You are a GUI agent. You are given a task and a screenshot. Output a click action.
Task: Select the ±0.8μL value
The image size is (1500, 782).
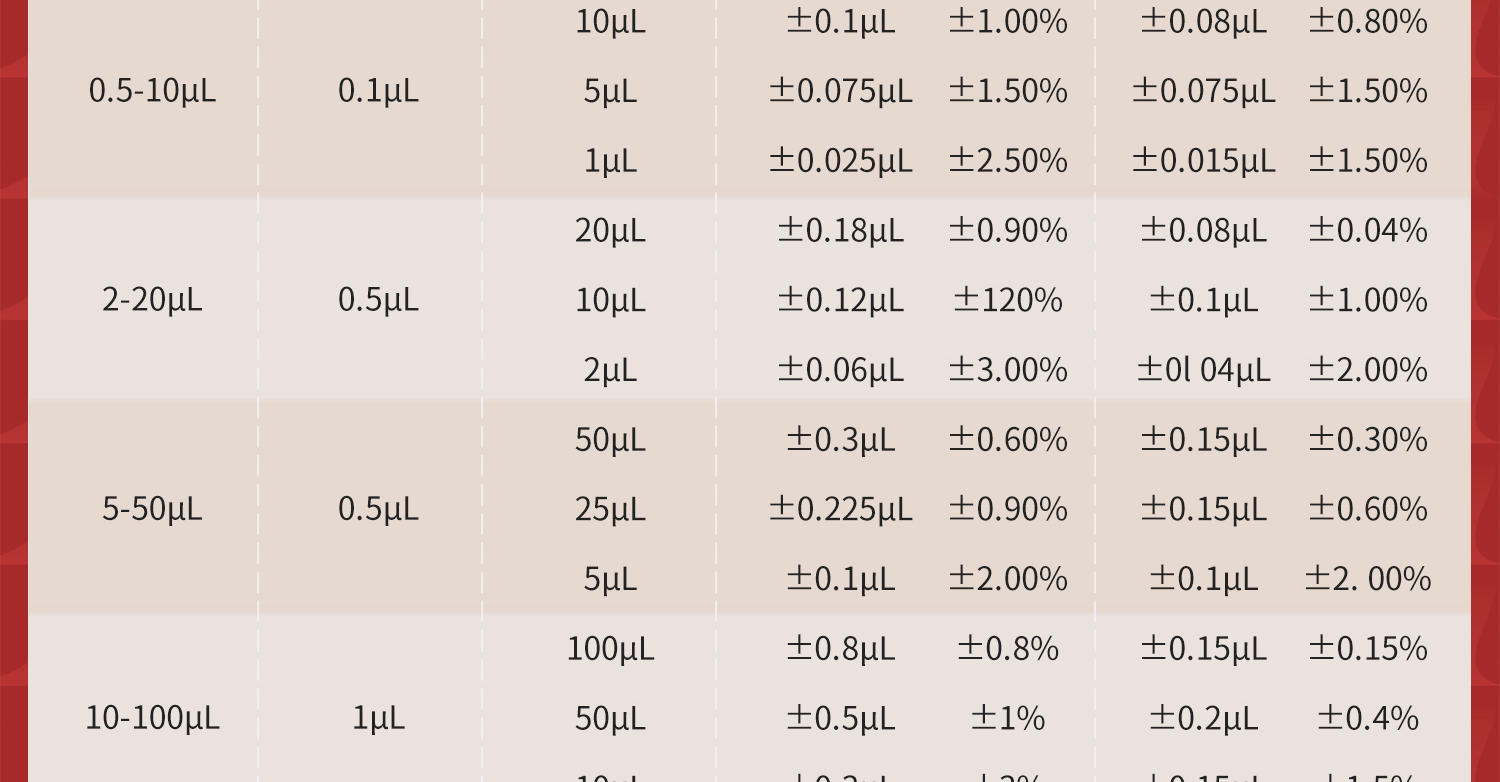[x=840, y=649]
